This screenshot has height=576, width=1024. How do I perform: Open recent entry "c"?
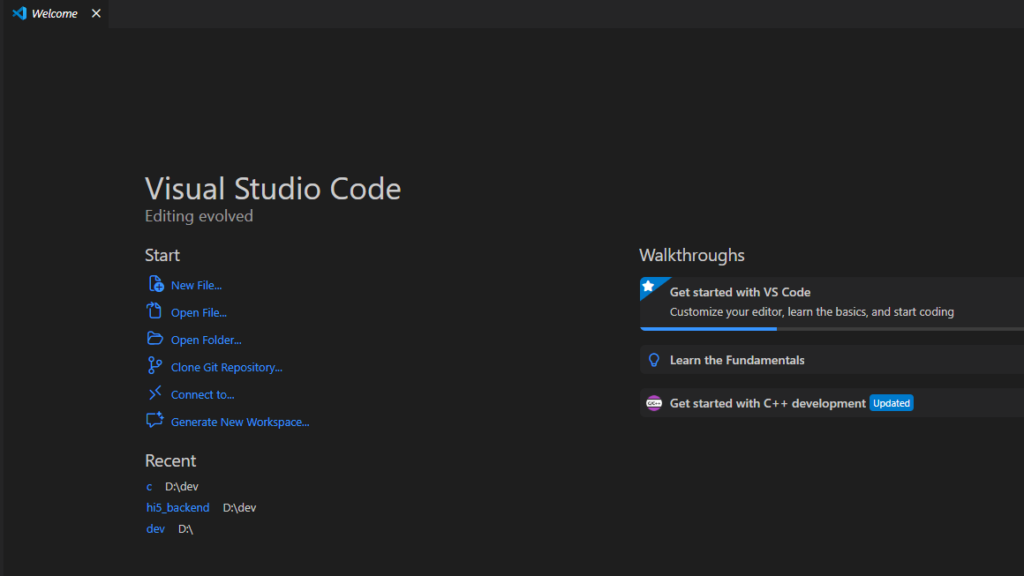click(148, 486)
